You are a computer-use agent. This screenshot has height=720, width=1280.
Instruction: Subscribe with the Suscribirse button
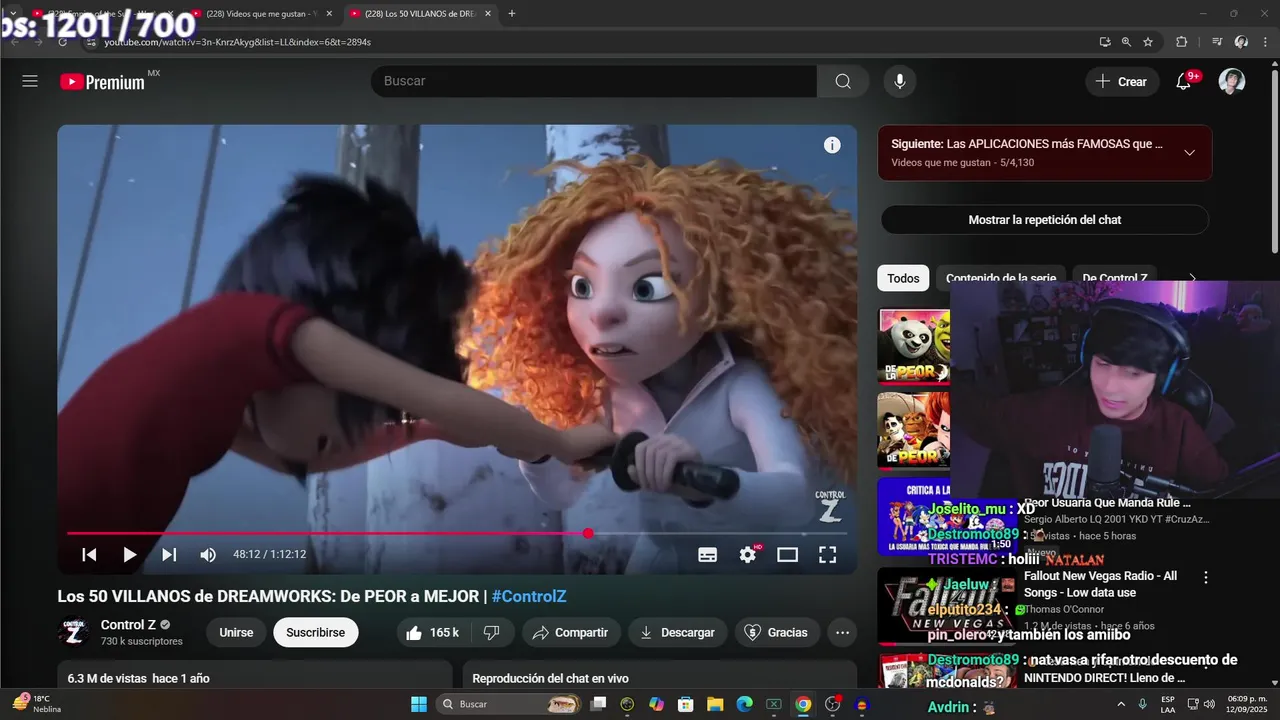[x=316, y=632]
